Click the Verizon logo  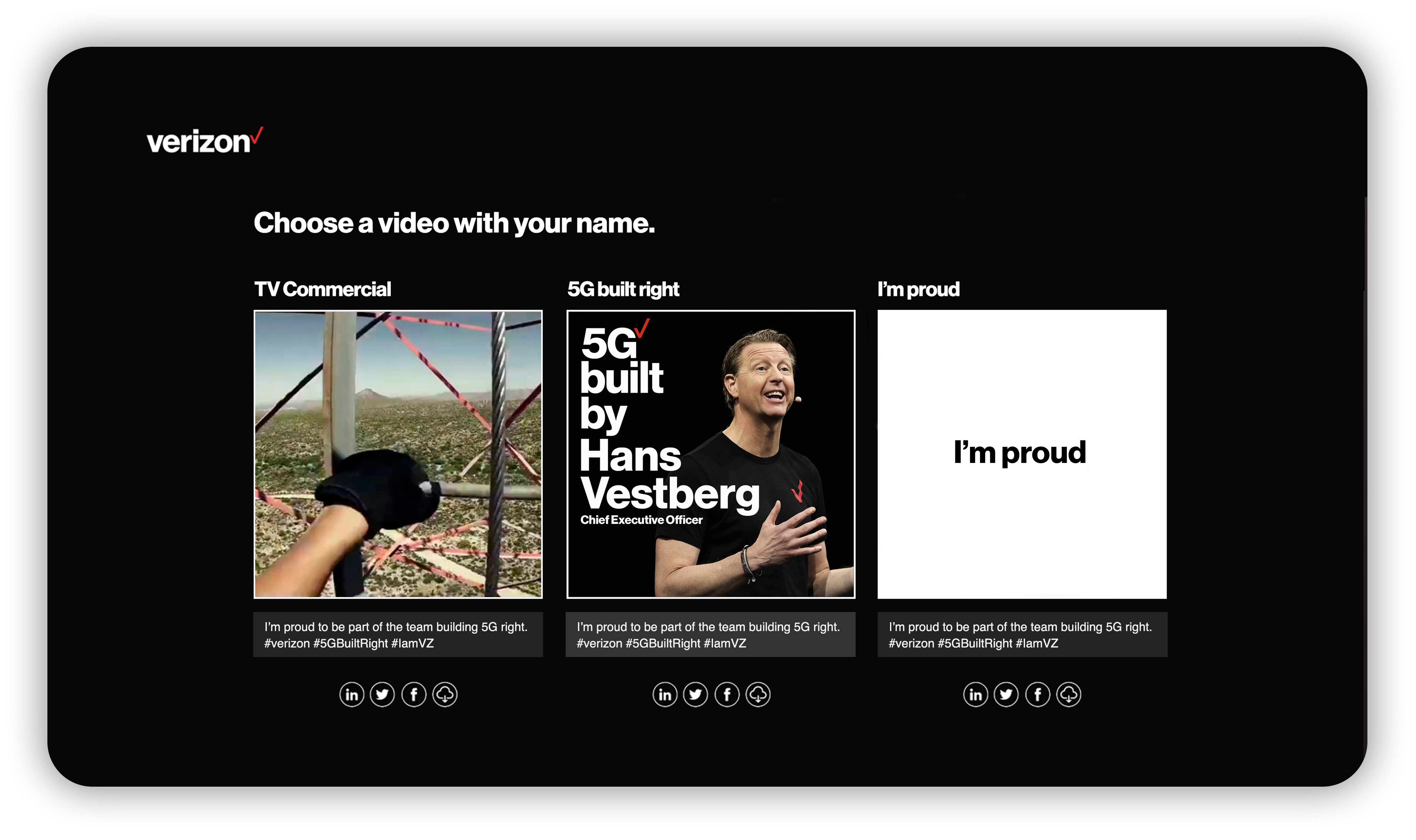point(205,140)
